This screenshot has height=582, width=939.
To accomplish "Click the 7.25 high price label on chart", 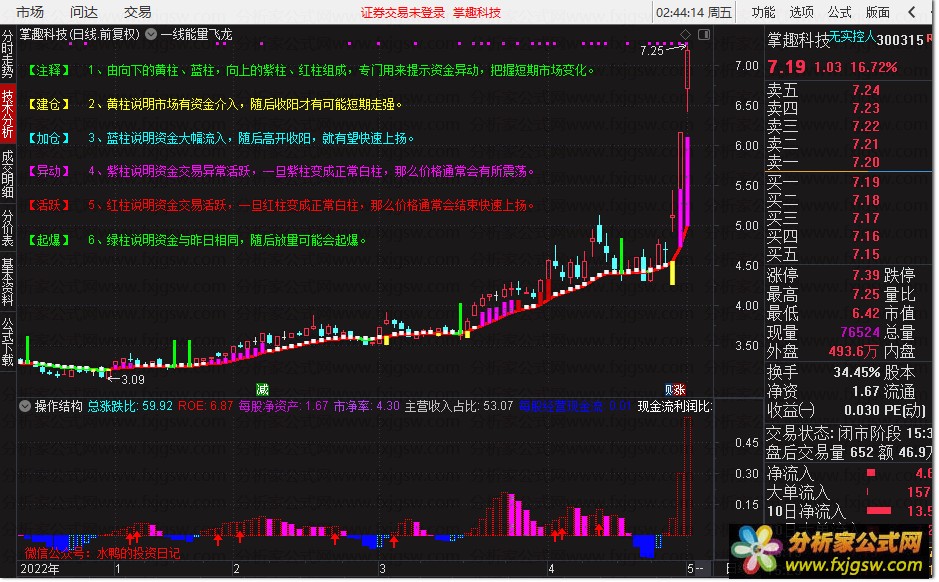I will tap(652, 51).
